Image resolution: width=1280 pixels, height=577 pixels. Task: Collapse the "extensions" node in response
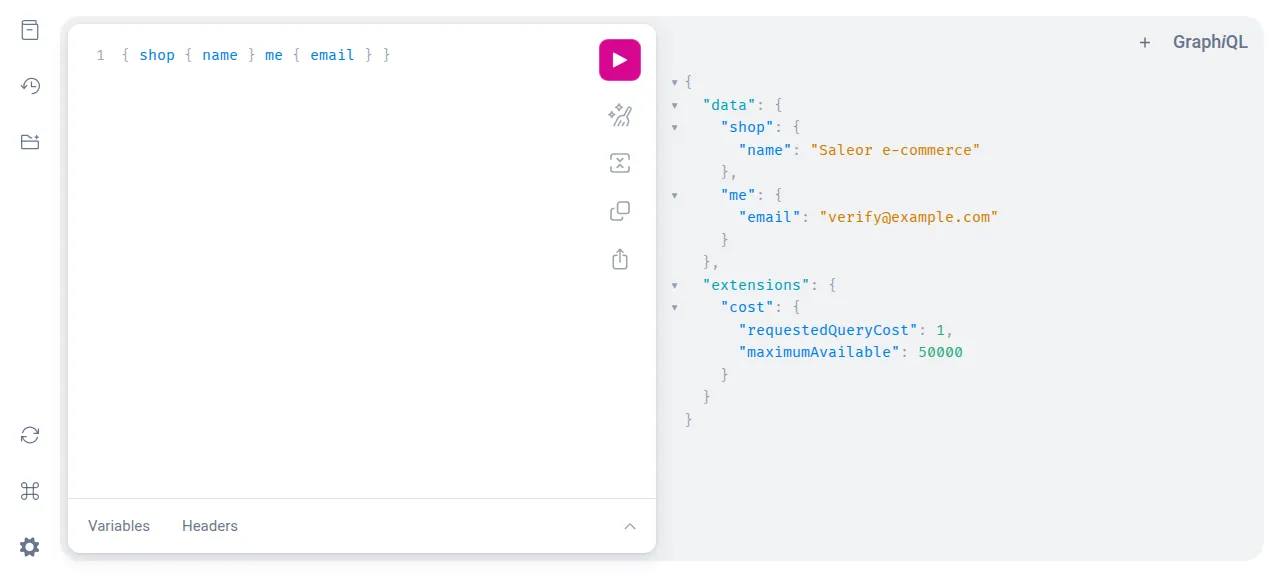pyautogui.click(x=675, y=286)
